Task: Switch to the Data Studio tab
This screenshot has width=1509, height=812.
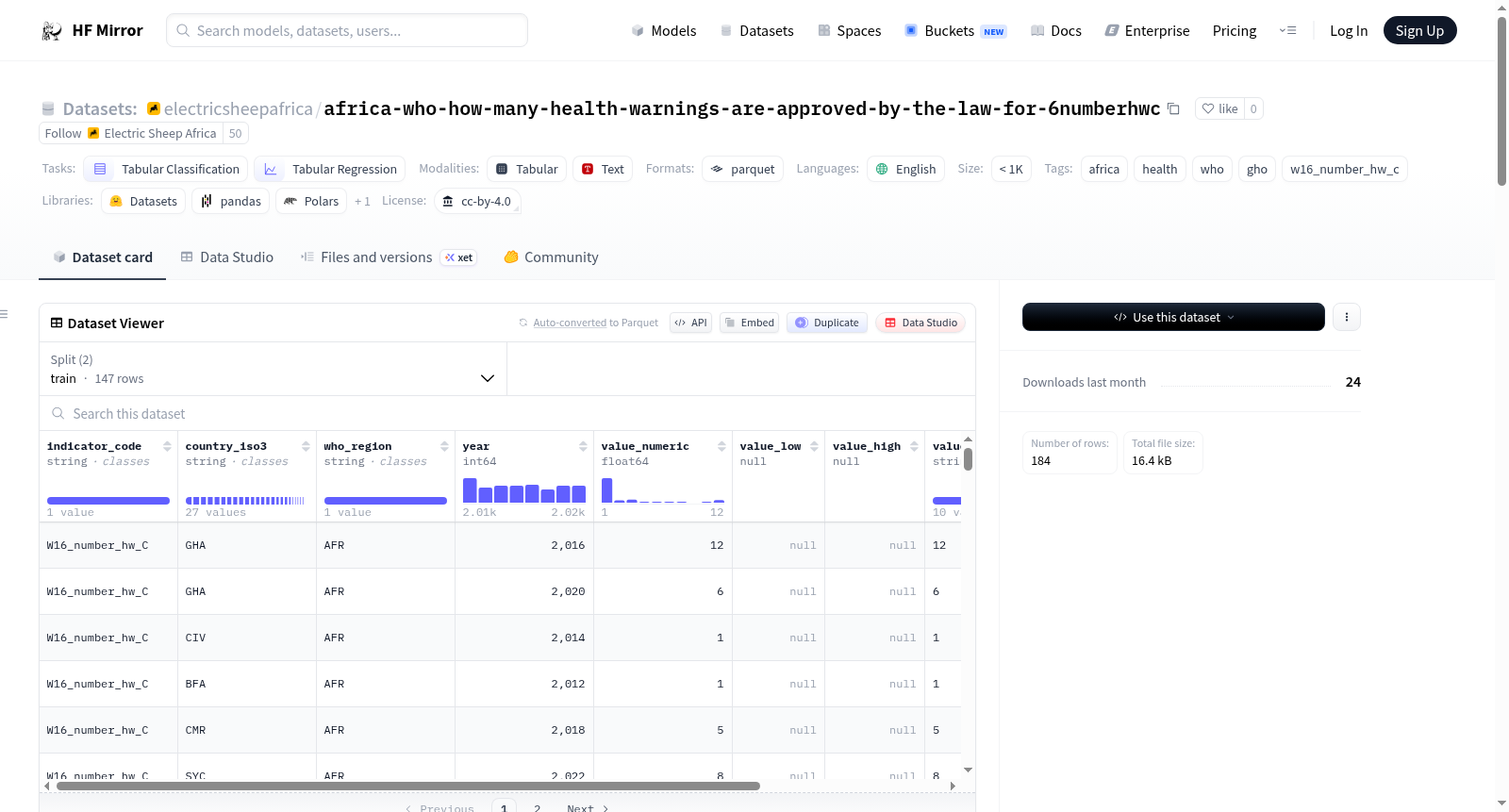Action: [x=227, y=257]
